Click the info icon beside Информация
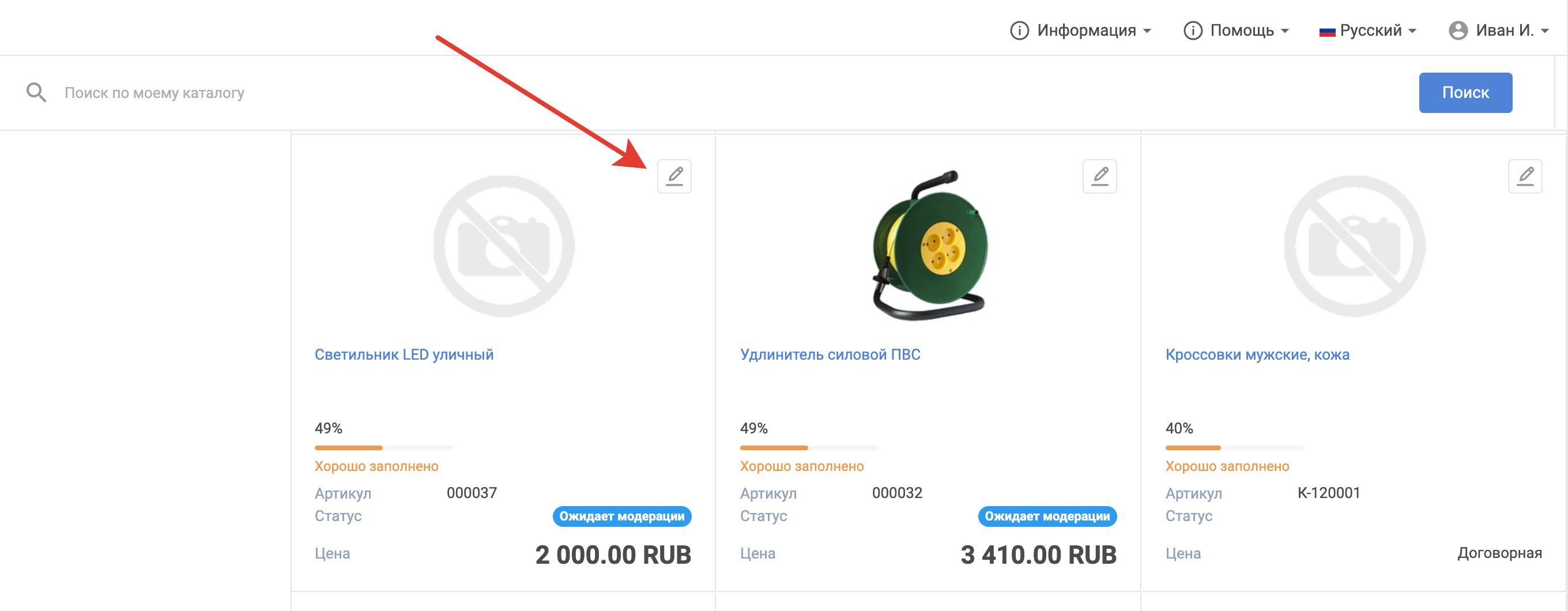 point(1019,31)
